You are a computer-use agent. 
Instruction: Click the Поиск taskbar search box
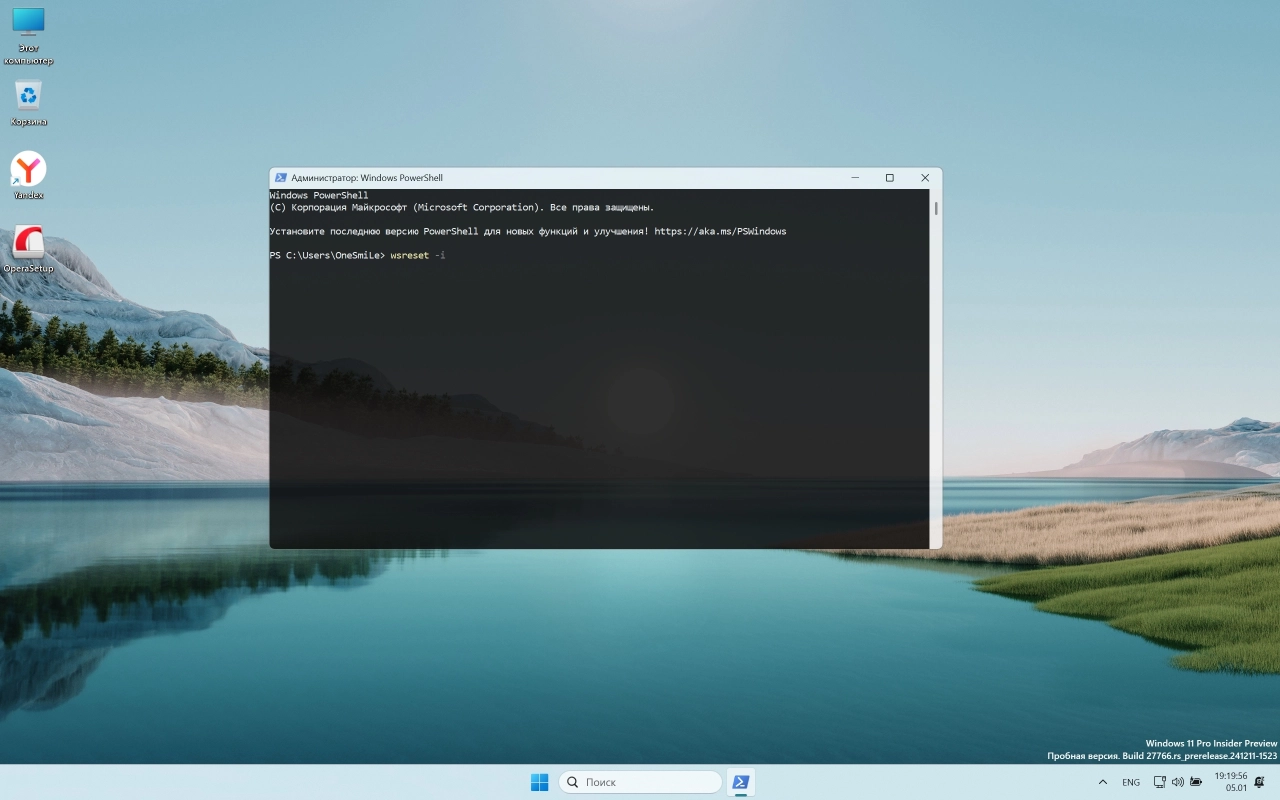640,782
